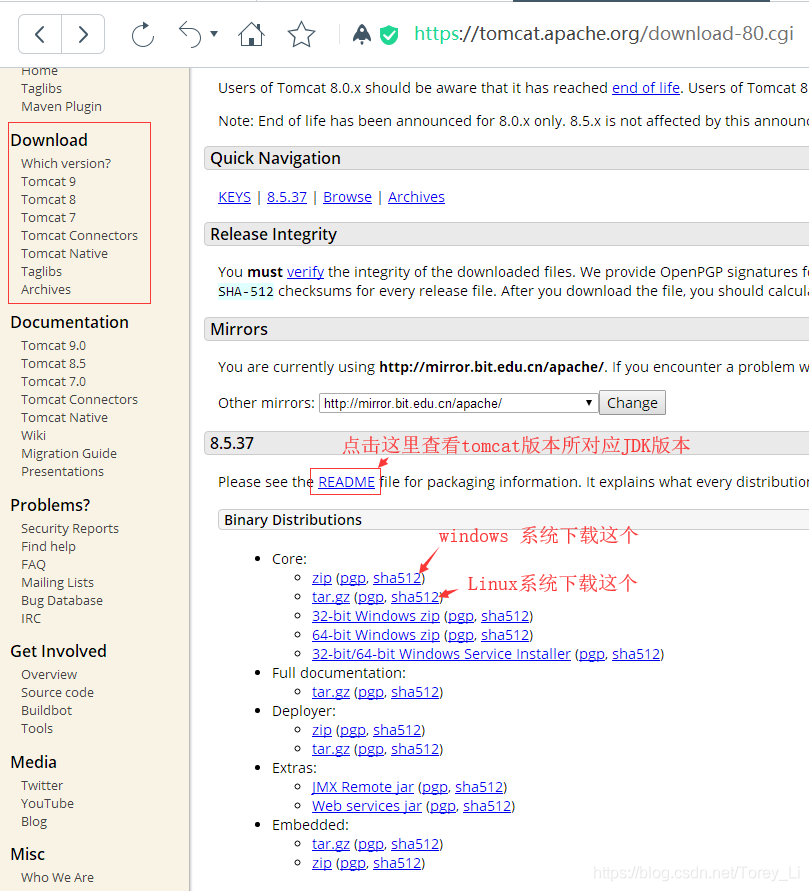The image size is (809, 891).
Task: Bookmark page with star icon
Action: 301,34
